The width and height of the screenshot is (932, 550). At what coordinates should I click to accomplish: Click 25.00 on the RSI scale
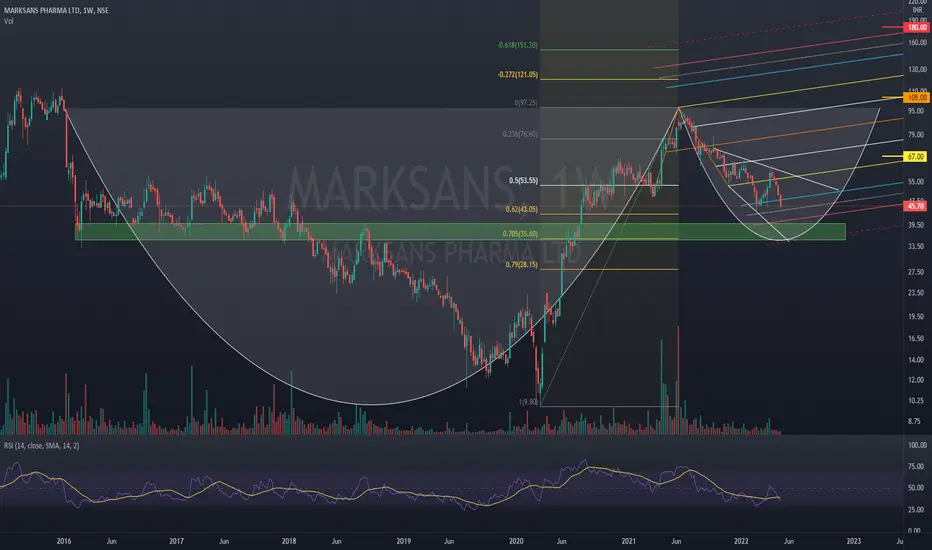[x=916, y=509]
